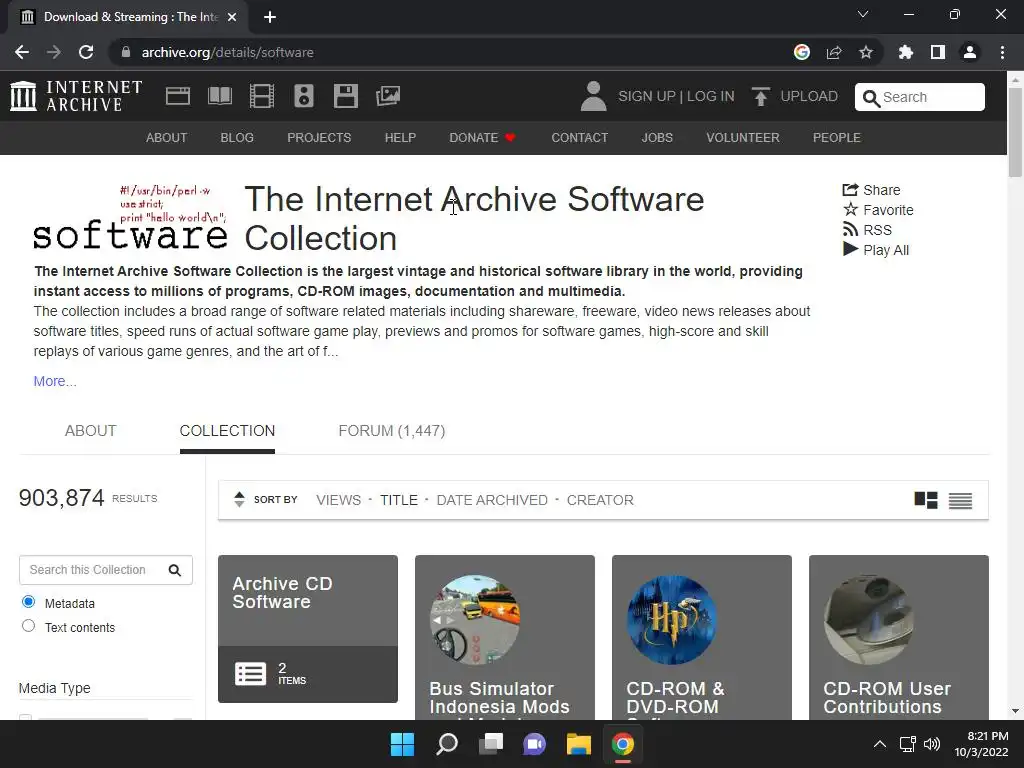Click the user avatar icon
Image resolution: width=1024 pixels, height=768 pixels.
pos(593,96)
